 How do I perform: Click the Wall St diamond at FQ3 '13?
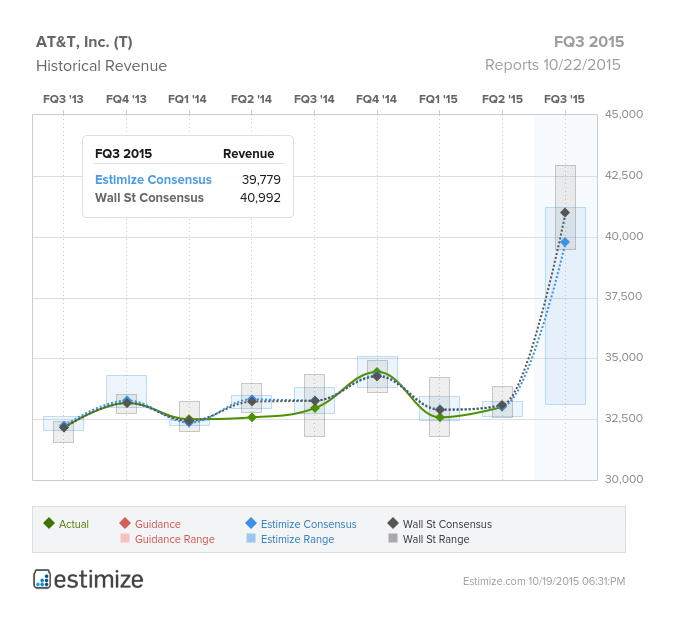coord(64,427)
